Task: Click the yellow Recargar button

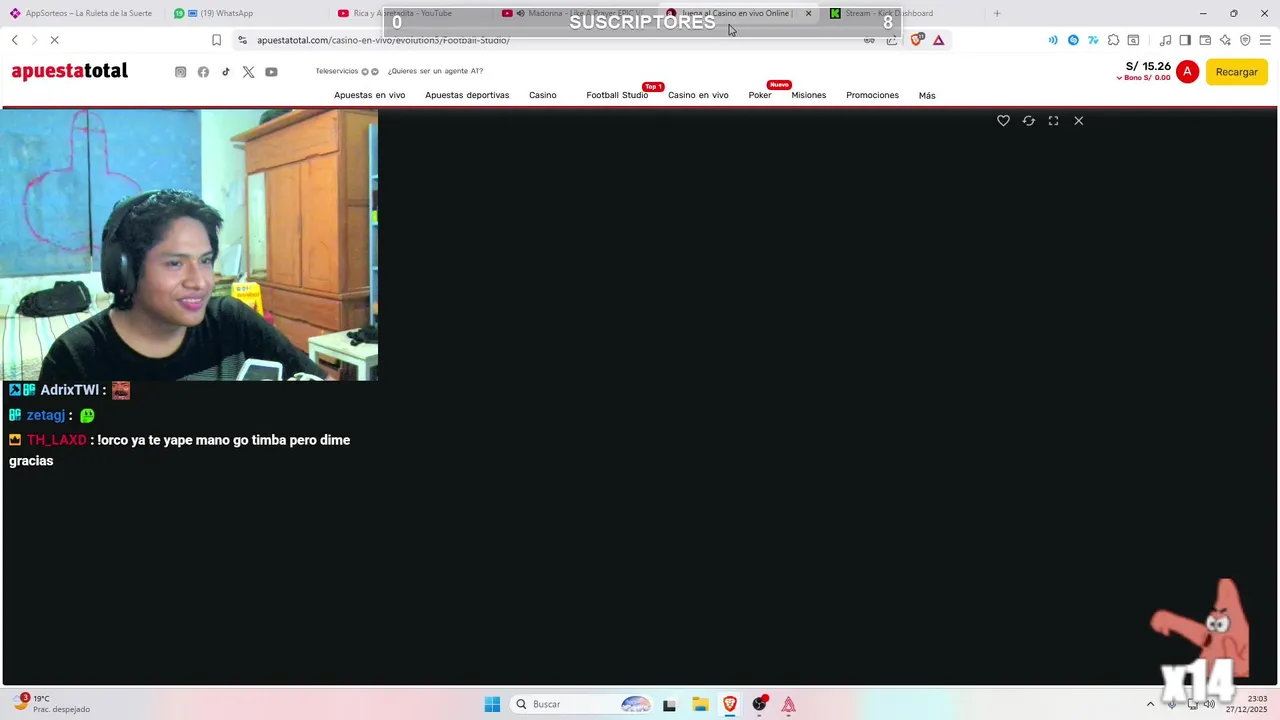Action: (1236, 72)
